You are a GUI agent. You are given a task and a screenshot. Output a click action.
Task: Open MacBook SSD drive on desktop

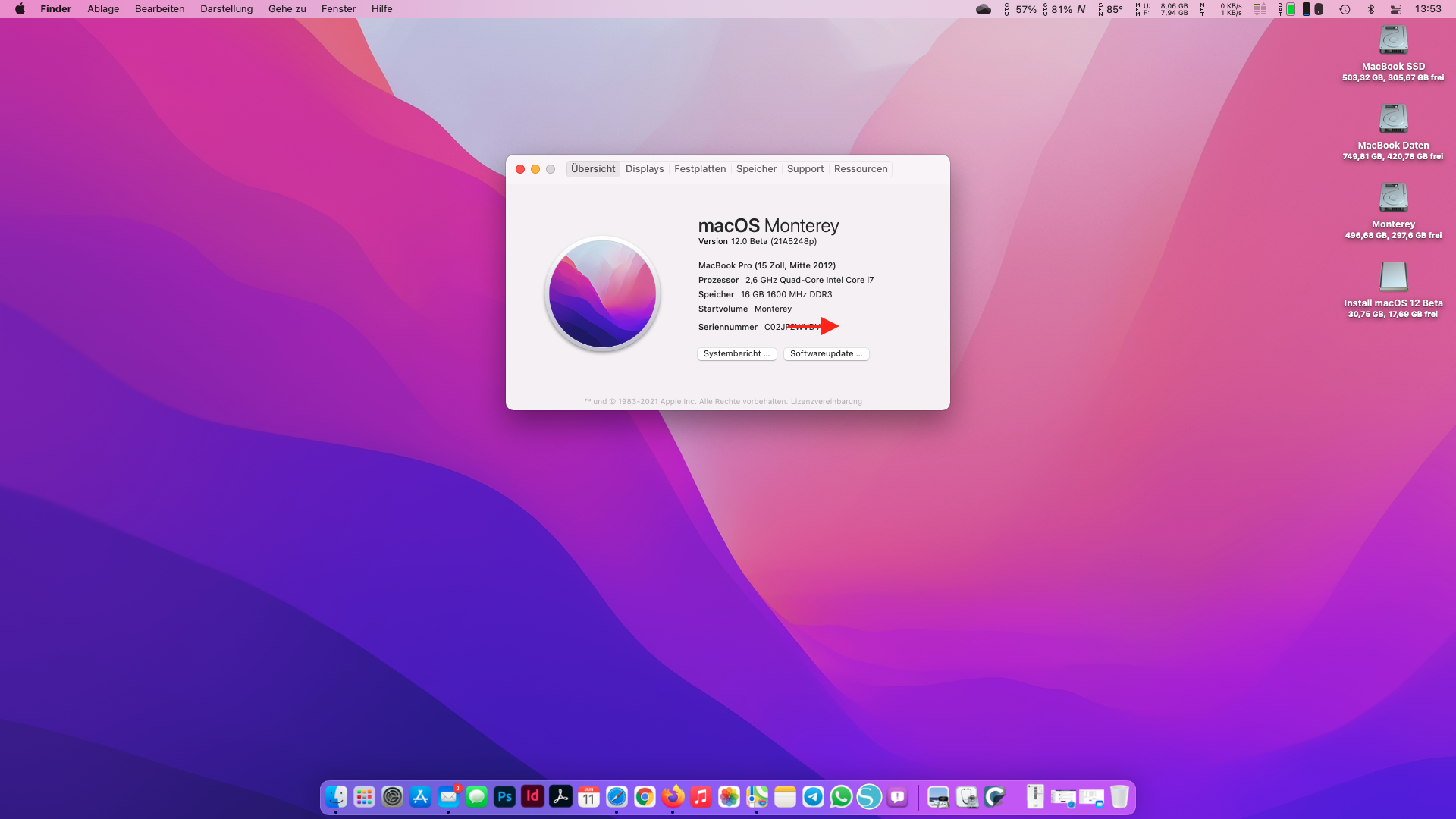click(1393, 42)
